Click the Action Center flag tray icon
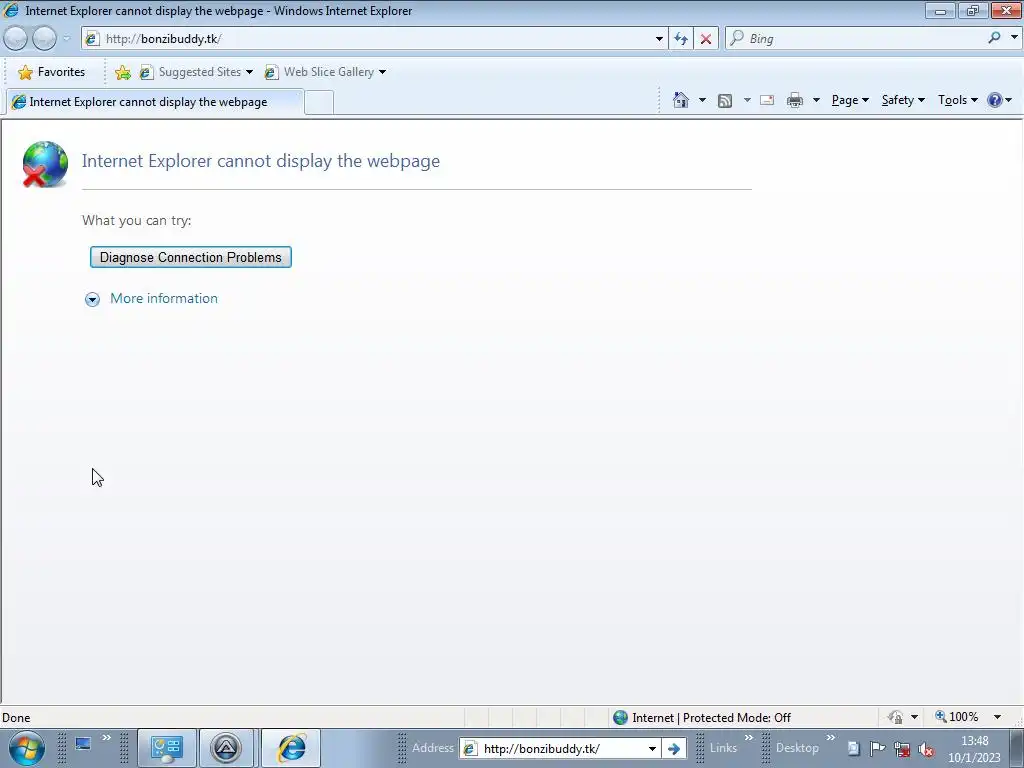1024x768 pixels. pyautogui.click(x=877, y=748)
